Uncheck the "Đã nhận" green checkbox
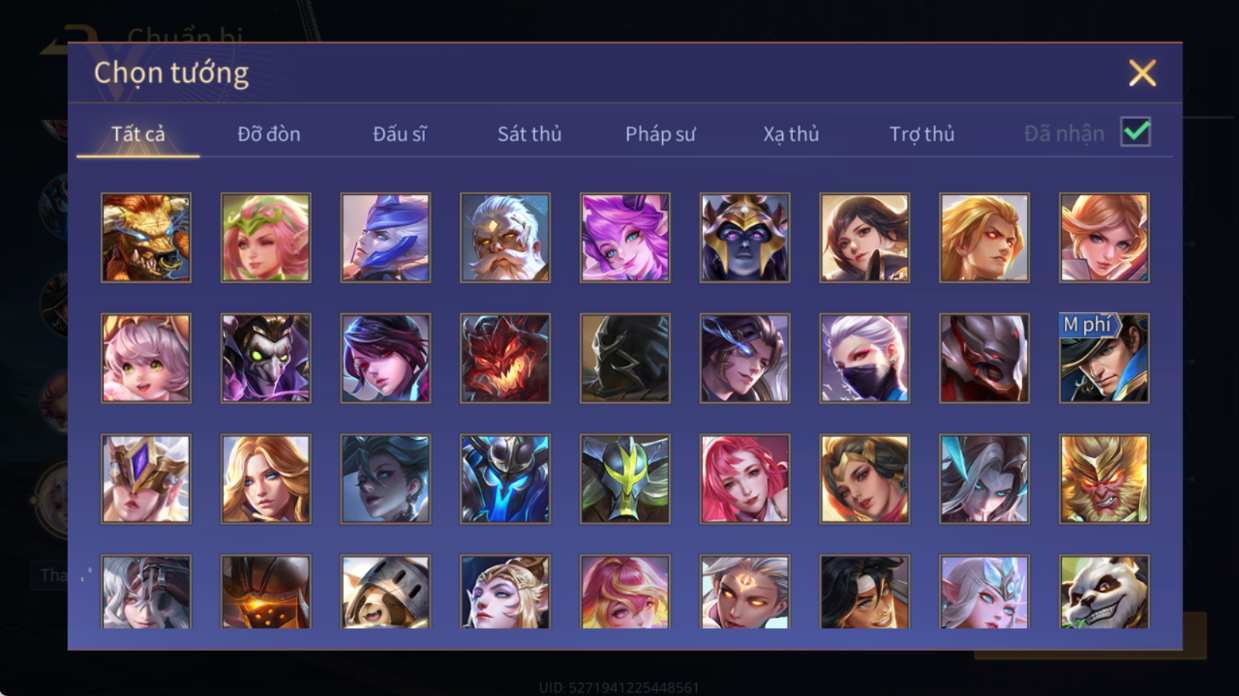The height and width of the screenshot is (696, 1239). [x=1135, y=132]
